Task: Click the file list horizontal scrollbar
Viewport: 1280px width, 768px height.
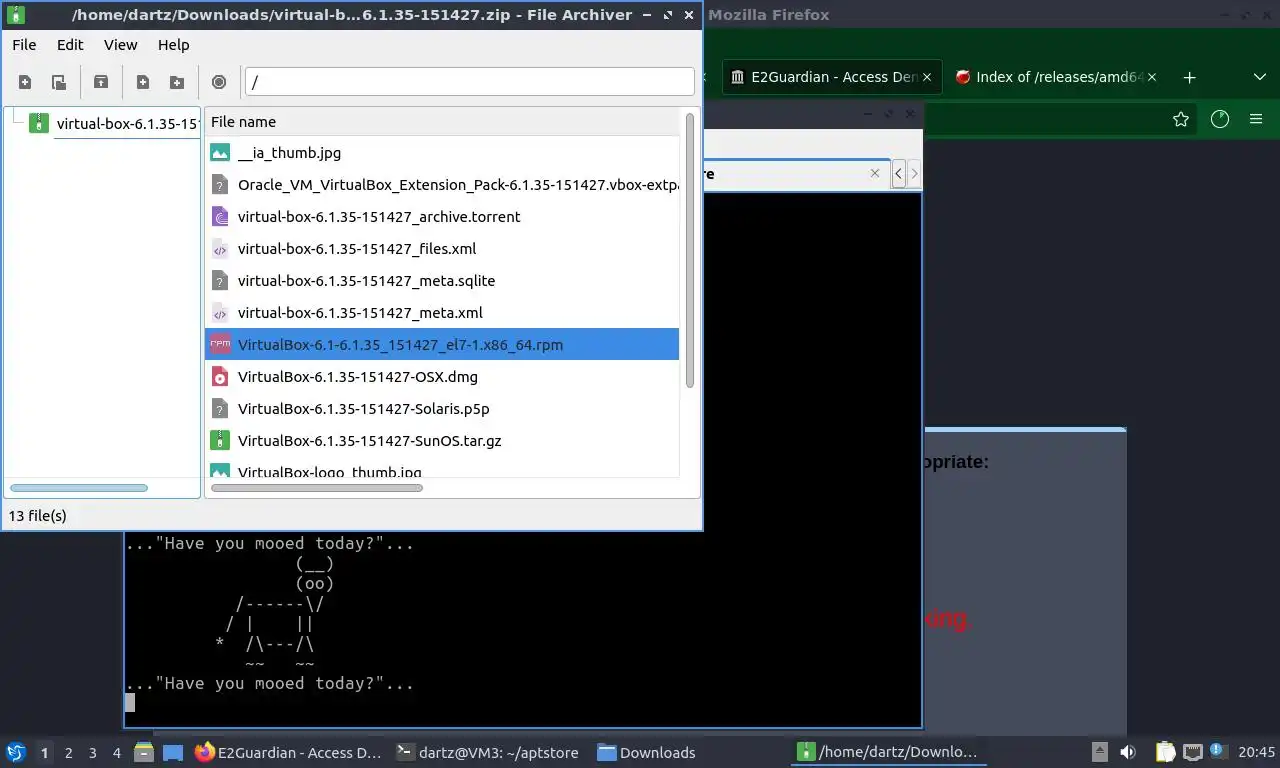Action: coord(317,488)
